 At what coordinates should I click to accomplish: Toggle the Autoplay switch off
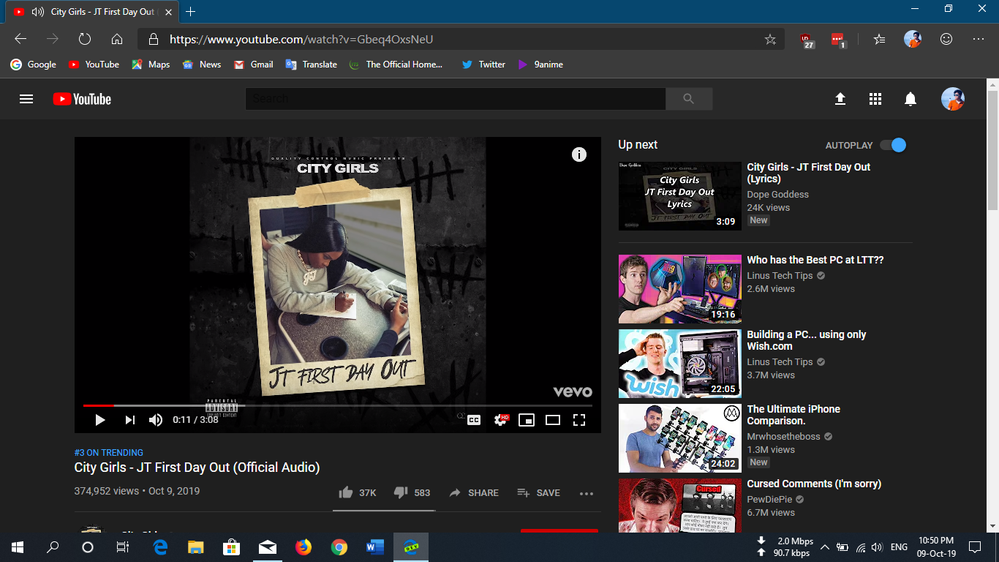tap(893, 145)
